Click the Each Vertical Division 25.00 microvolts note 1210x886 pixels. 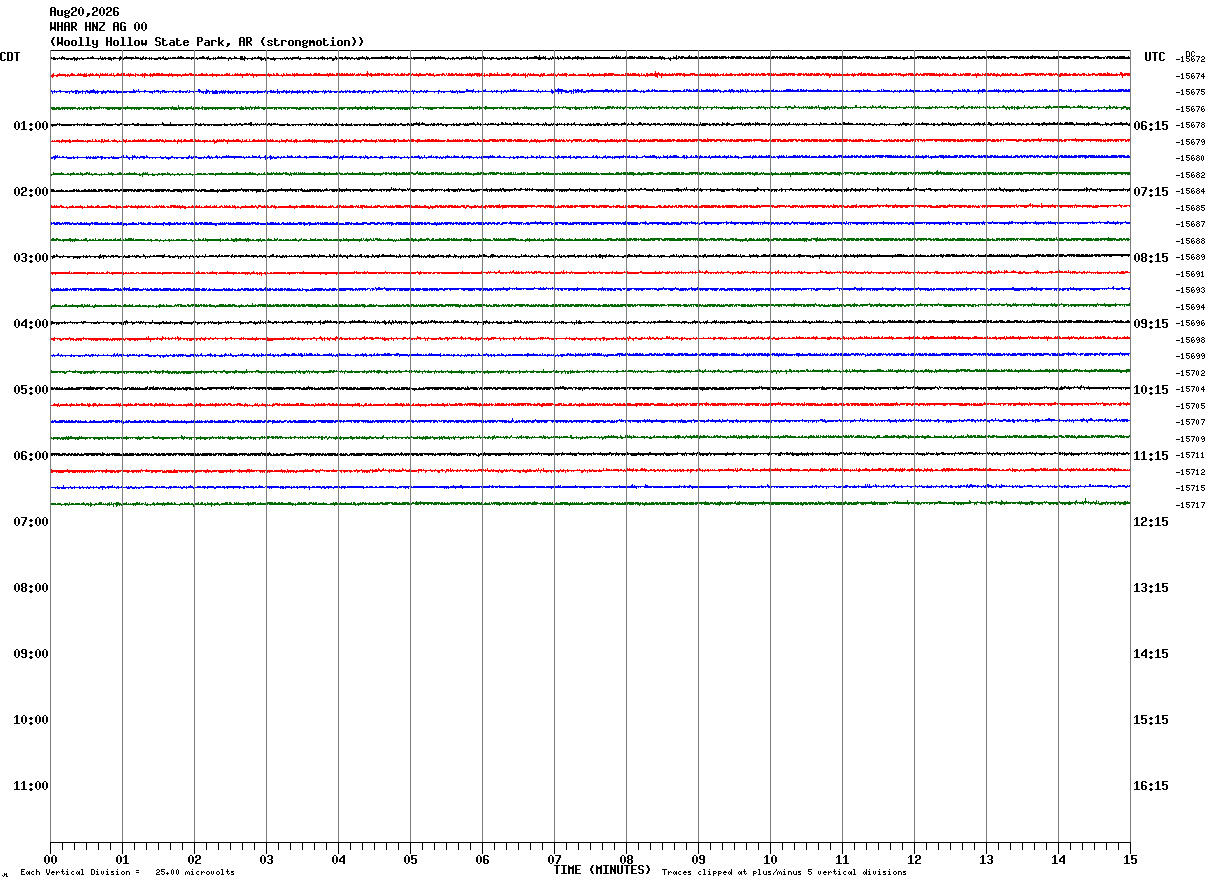coord(127,873)
